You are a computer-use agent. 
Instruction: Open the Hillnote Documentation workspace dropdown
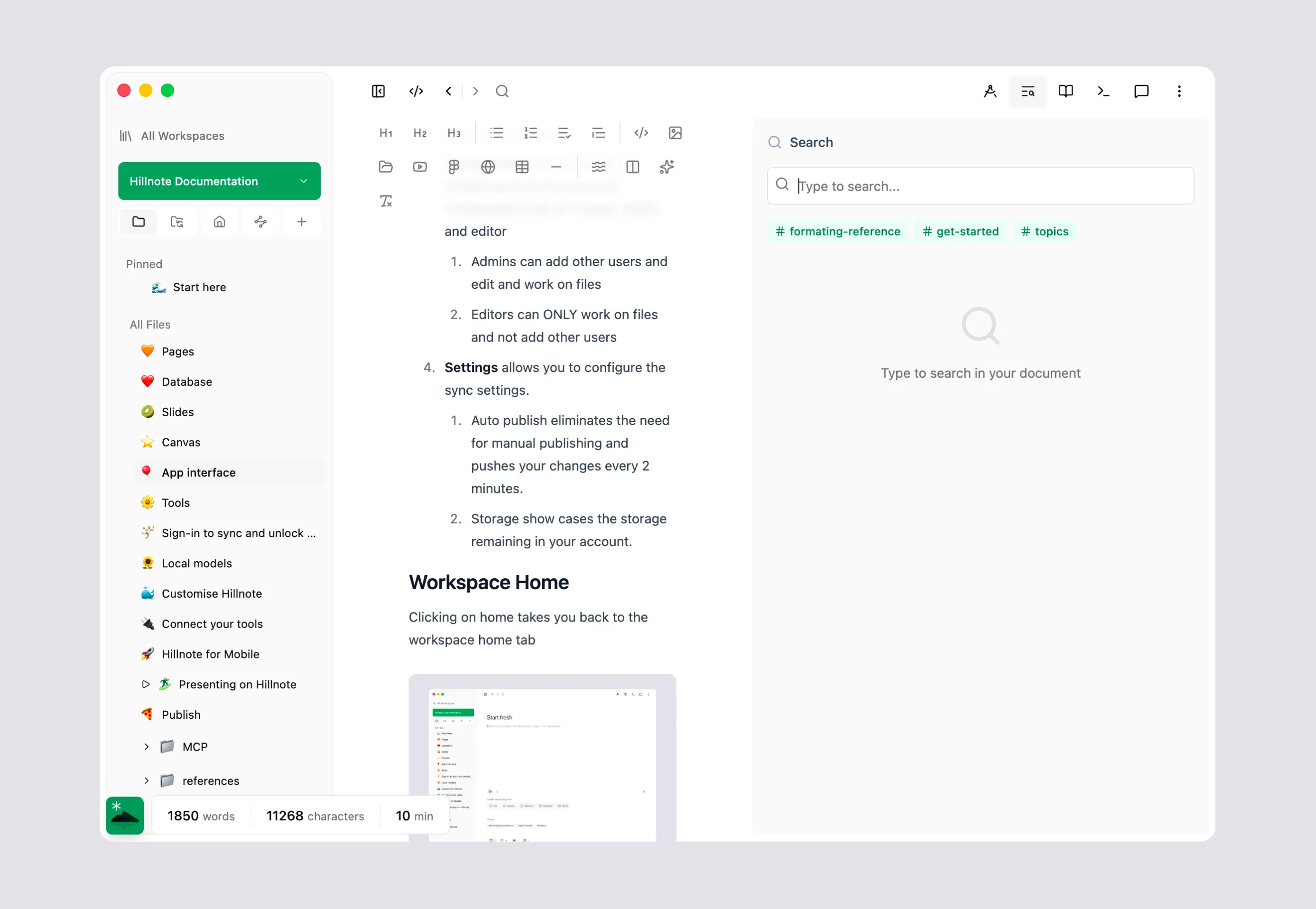(219, 181)
